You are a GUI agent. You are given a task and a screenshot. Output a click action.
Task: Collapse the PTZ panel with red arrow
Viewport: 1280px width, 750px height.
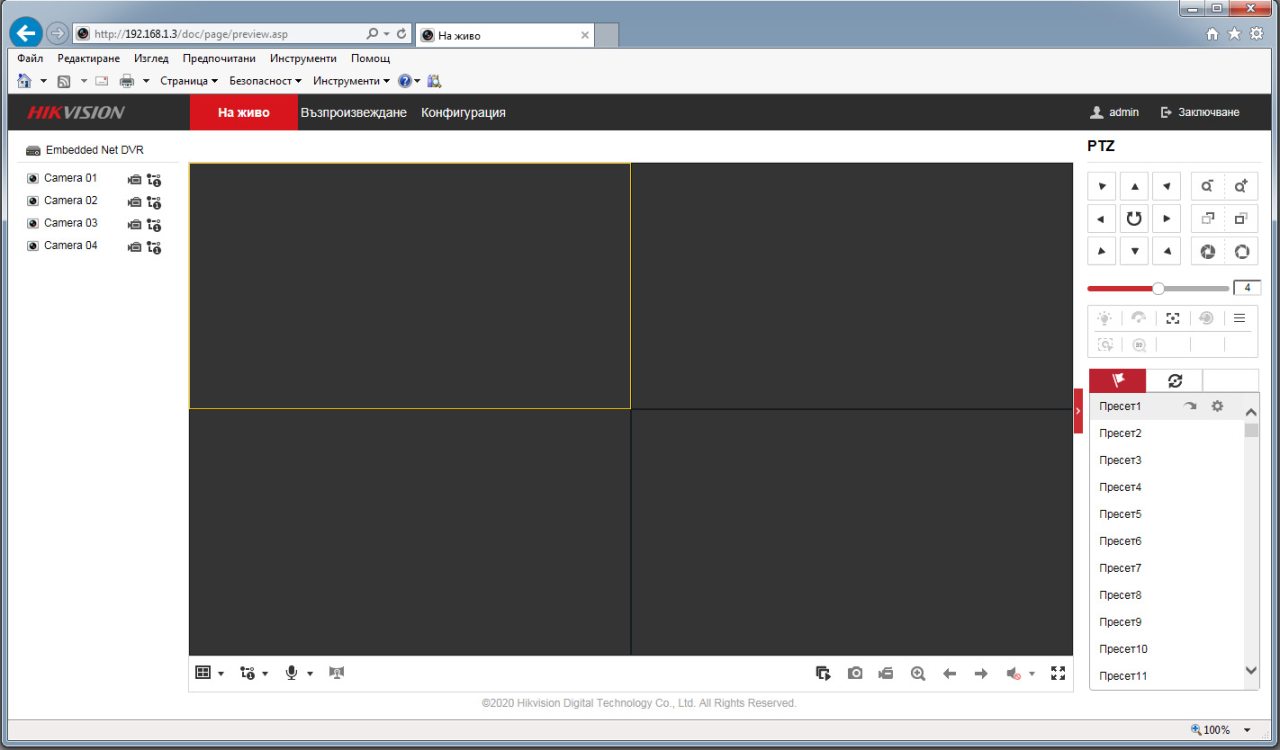tap(1078, 411)
